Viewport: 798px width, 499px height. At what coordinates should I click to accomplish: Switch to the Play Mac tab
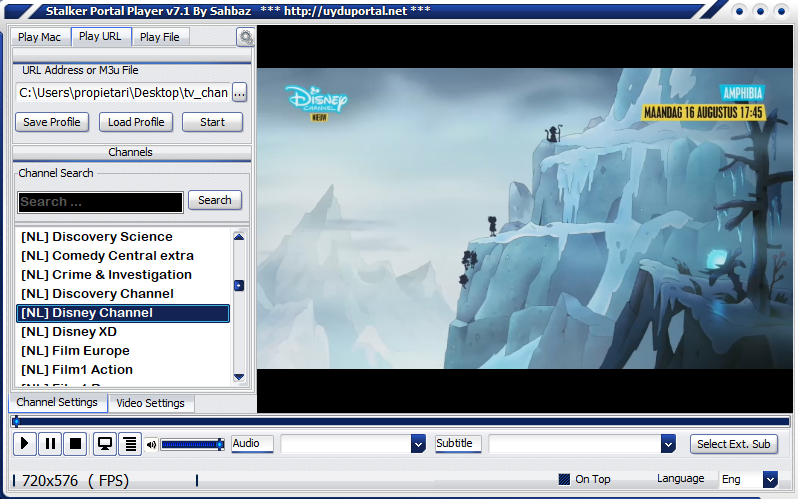[40, 37]
